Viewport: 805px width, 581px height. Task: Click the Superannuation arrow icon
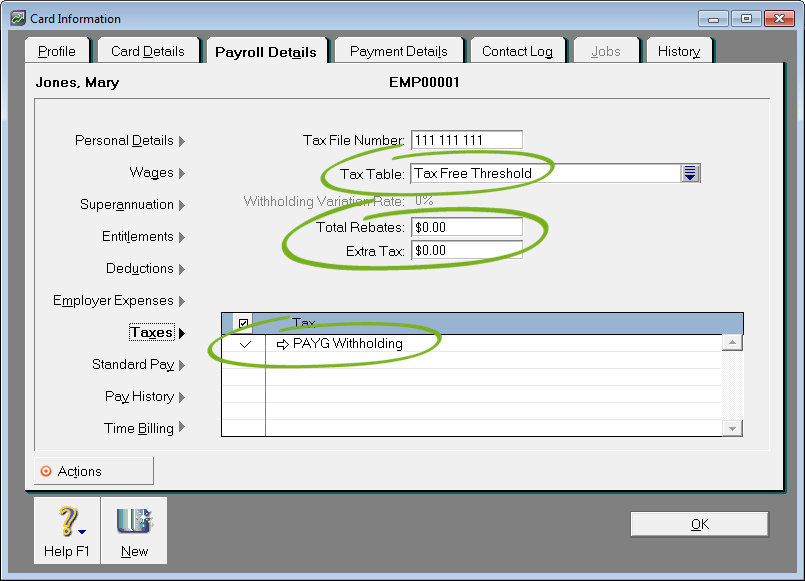pyautogui.click(x=184, y=205)
